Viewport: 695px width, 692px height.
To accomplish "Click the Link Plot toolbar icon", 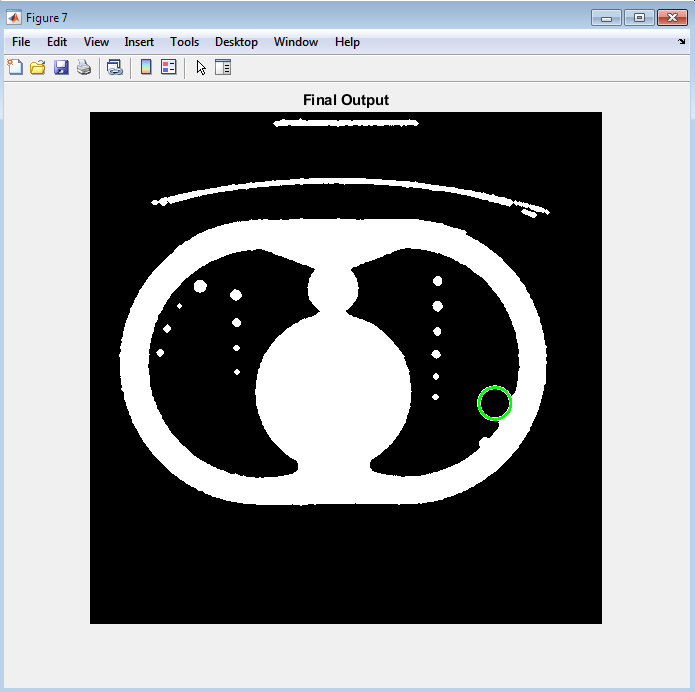I will tap(115, 68).
